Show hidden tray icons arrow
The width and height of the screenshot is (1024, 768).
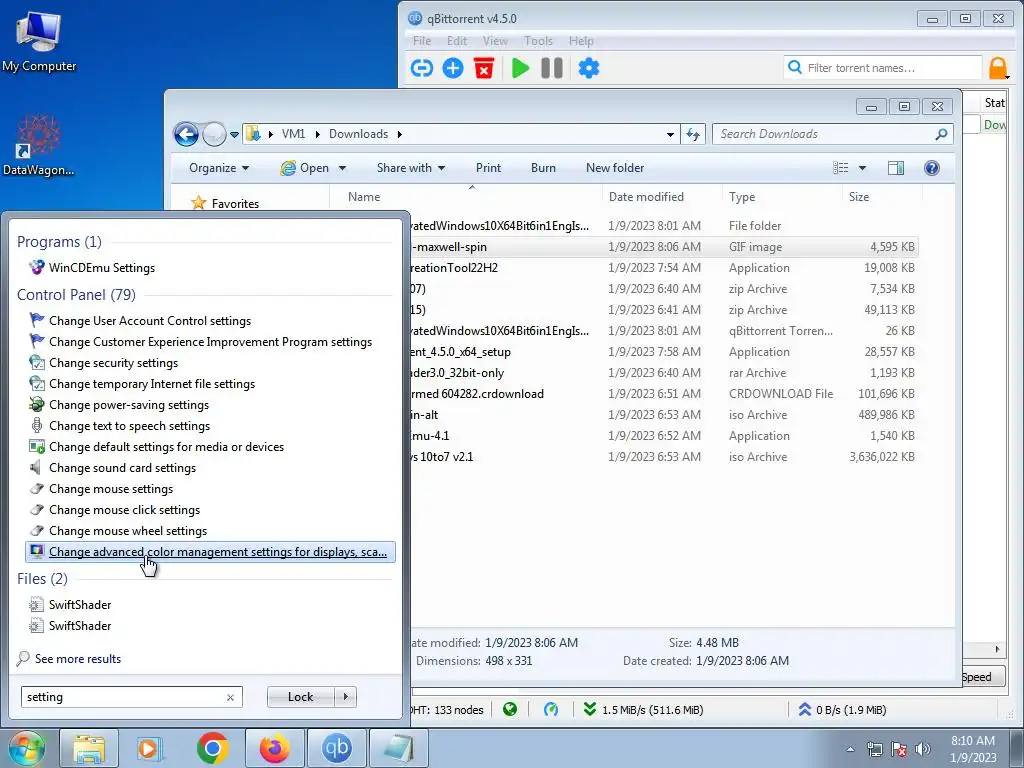tap(850, 749)
